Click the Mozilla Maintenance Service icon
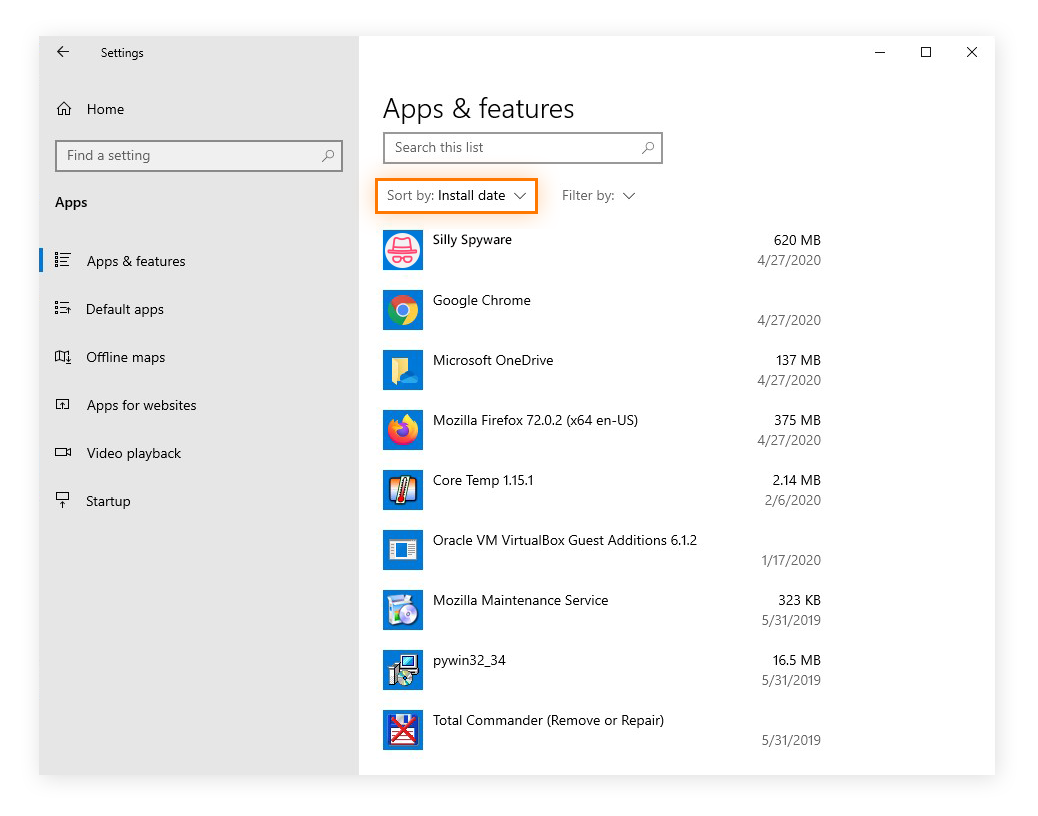 click(x=402, y=610)
